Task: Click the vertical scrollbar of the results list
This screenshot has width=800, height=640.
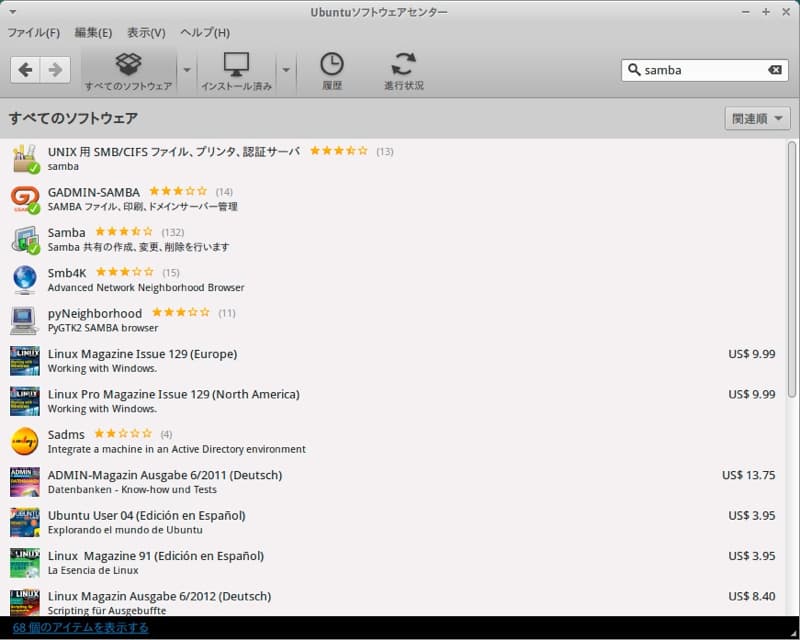Action: (792, 269)
